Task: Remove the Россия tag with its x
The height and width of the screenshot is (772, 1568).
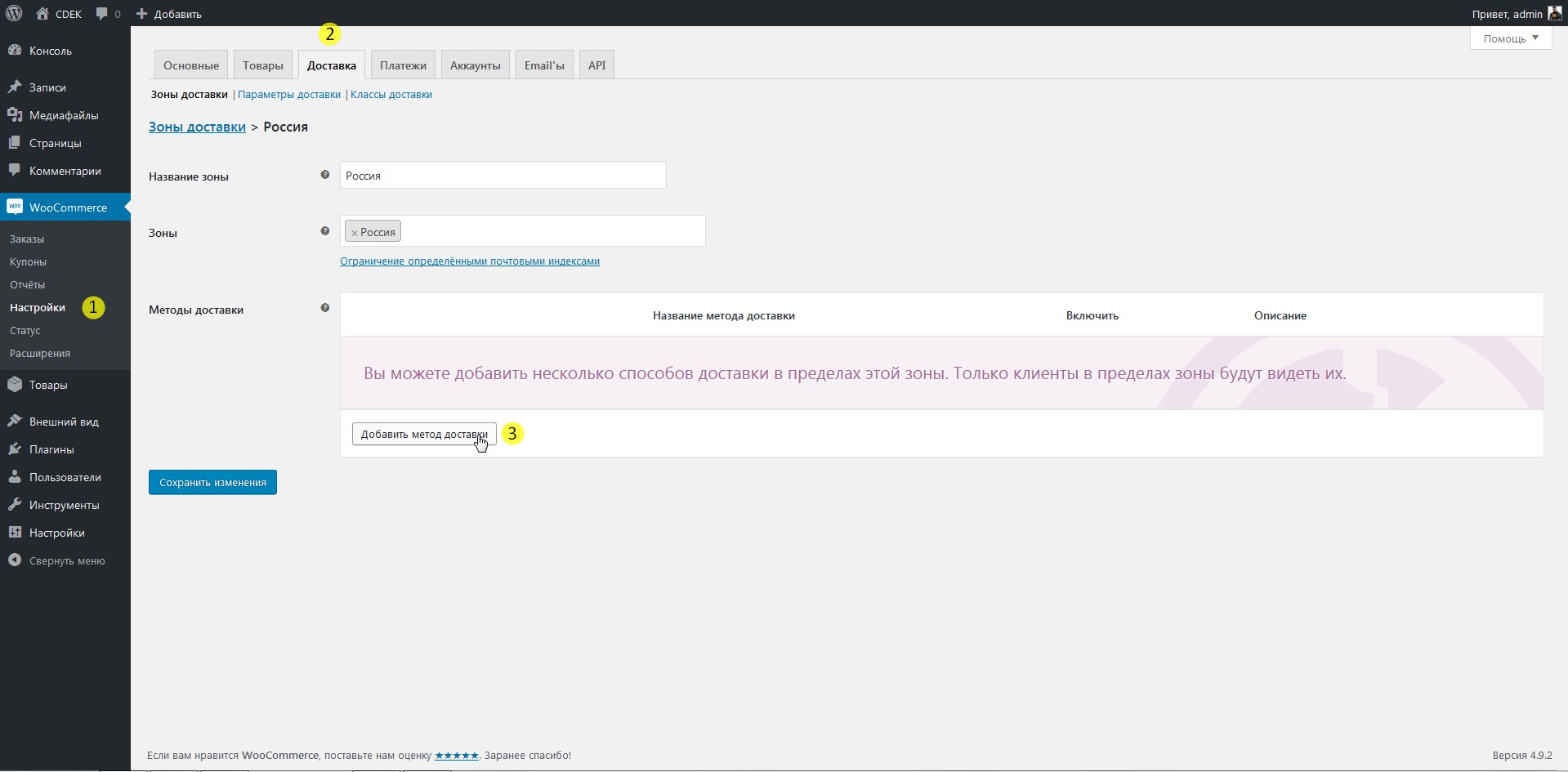Action: [x=355, y=233]
